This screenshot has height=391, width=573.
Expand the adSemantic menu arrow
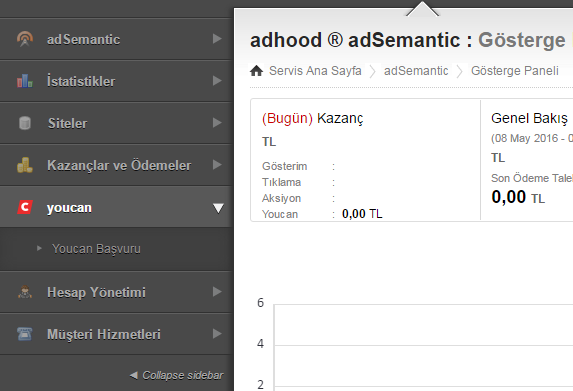[x=217, y=38]
